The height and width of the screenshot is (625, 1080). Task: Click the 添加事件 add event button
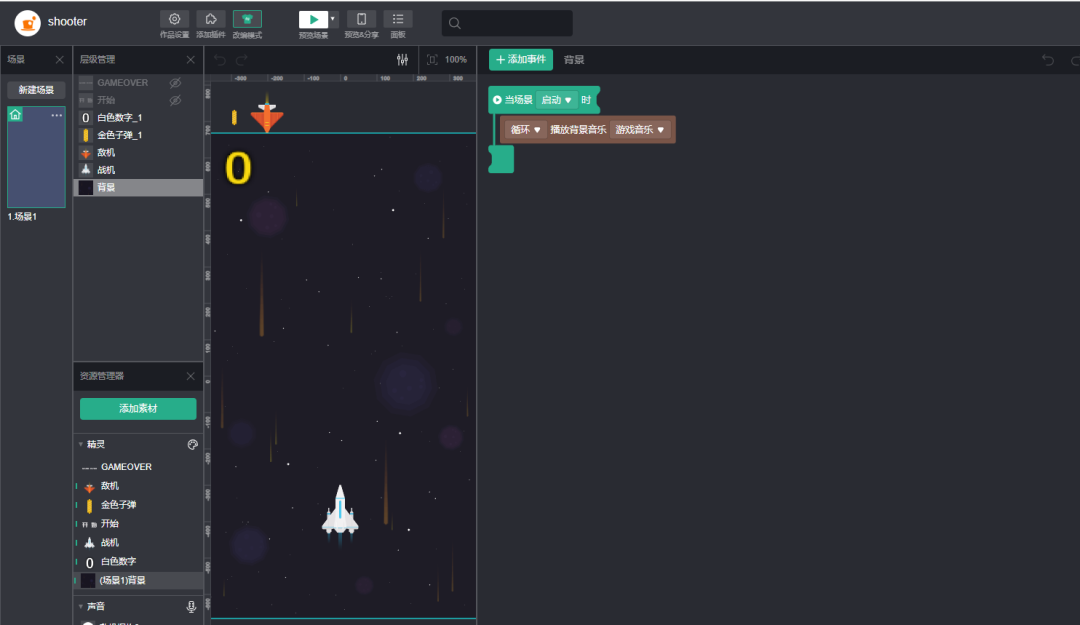[x=521, y=60]
